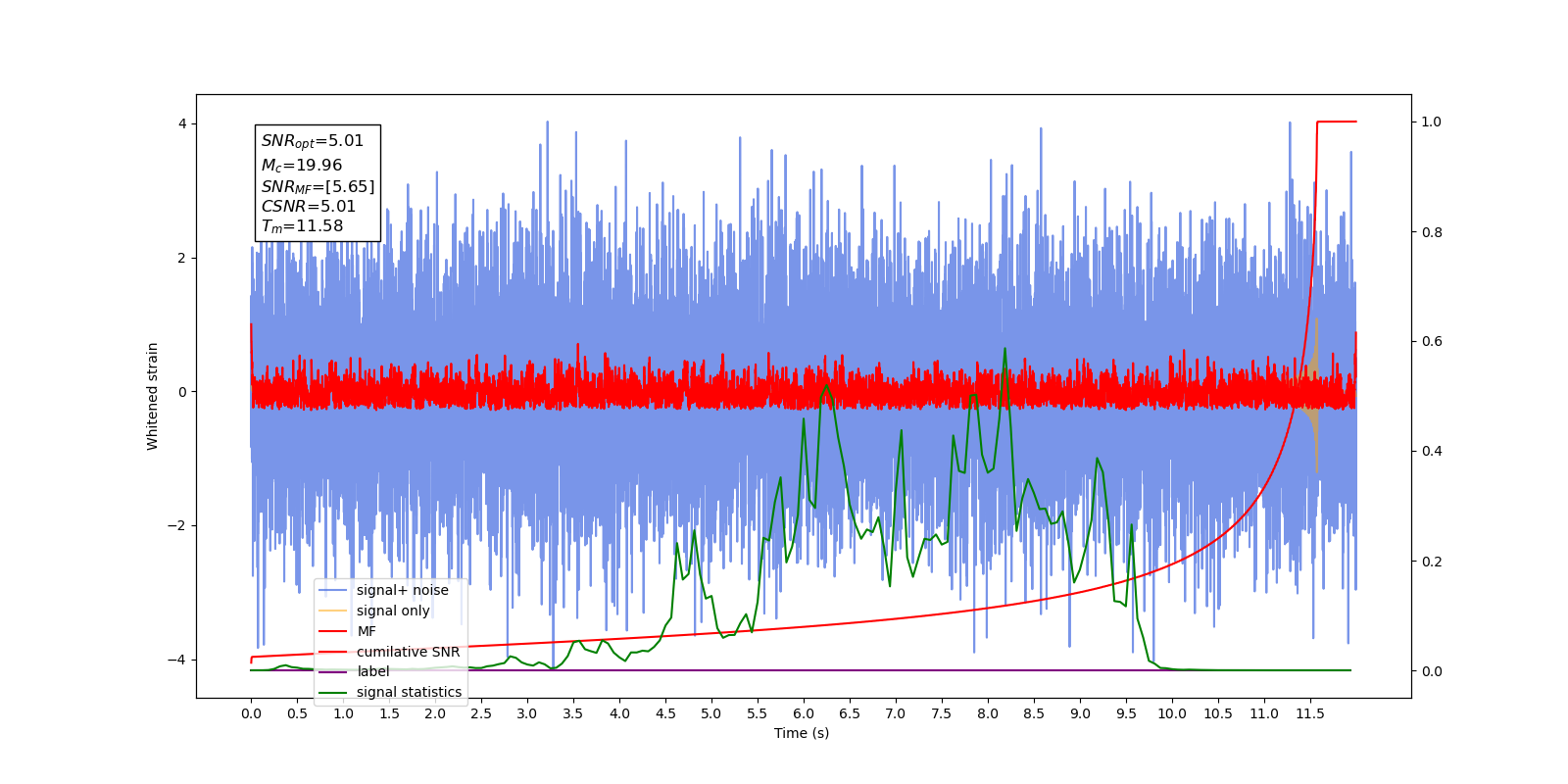Click the 4.0 x-axis tick label
Image resolution: width=1568 pixels, height=784 pixels.
[619, 713]
